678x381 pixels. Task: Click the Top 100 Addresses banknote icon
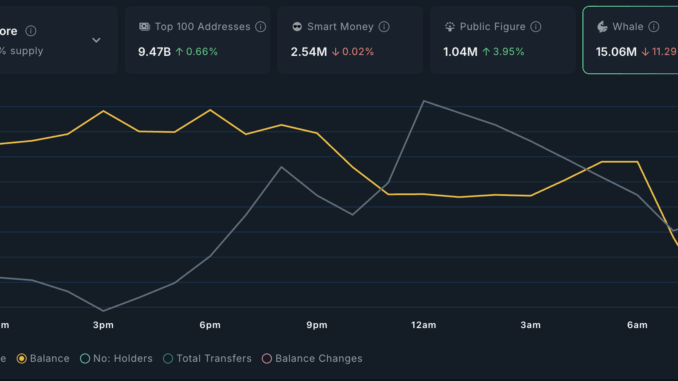(x=144, y=27)
